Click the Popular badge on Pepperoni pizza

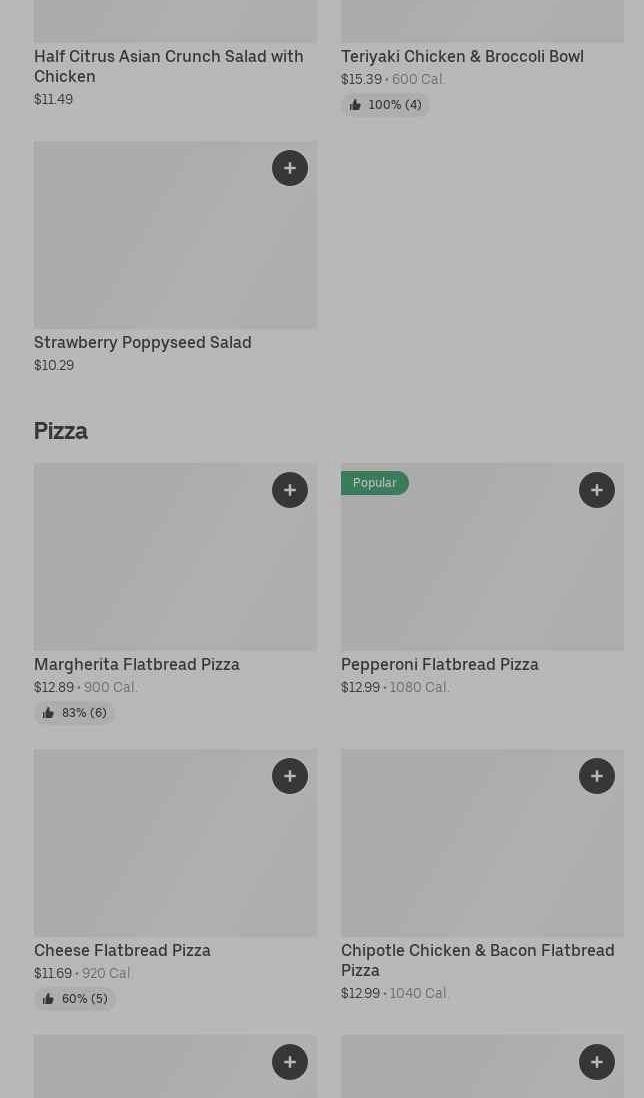pos(375,483)
